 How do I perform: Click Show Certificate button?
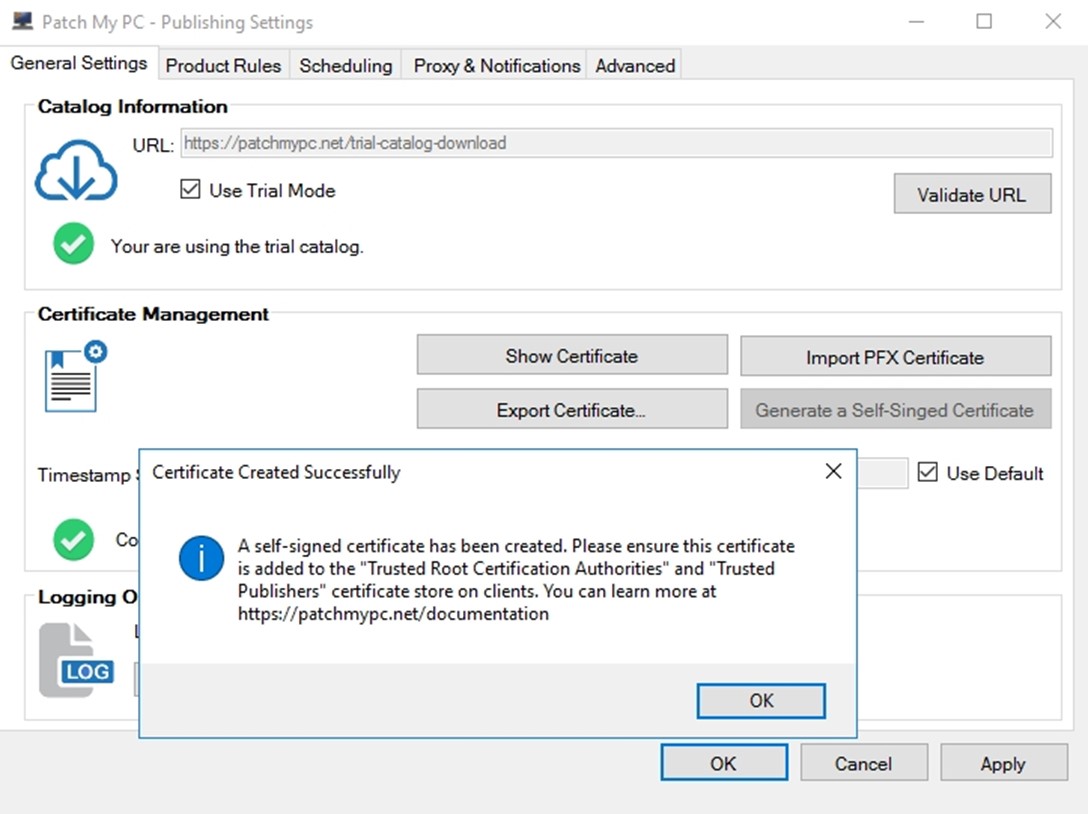572,355
